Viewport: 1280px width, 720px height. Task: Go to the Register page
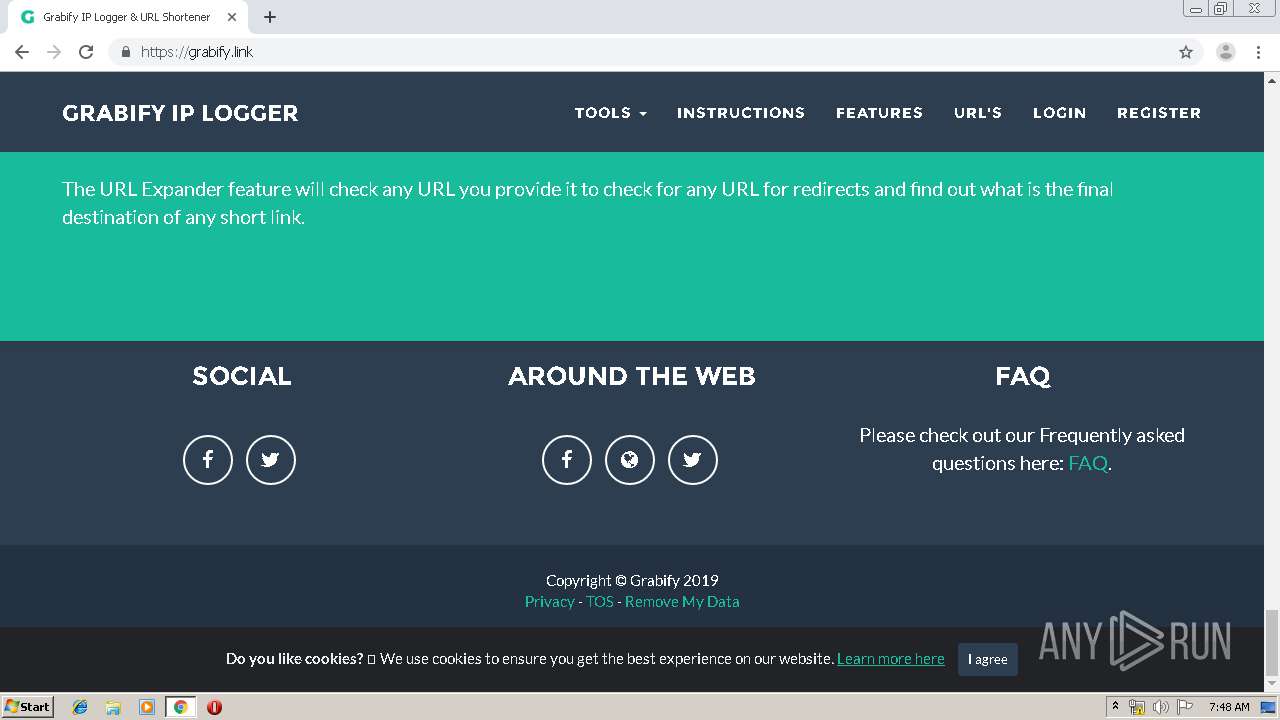point(1159,113)
